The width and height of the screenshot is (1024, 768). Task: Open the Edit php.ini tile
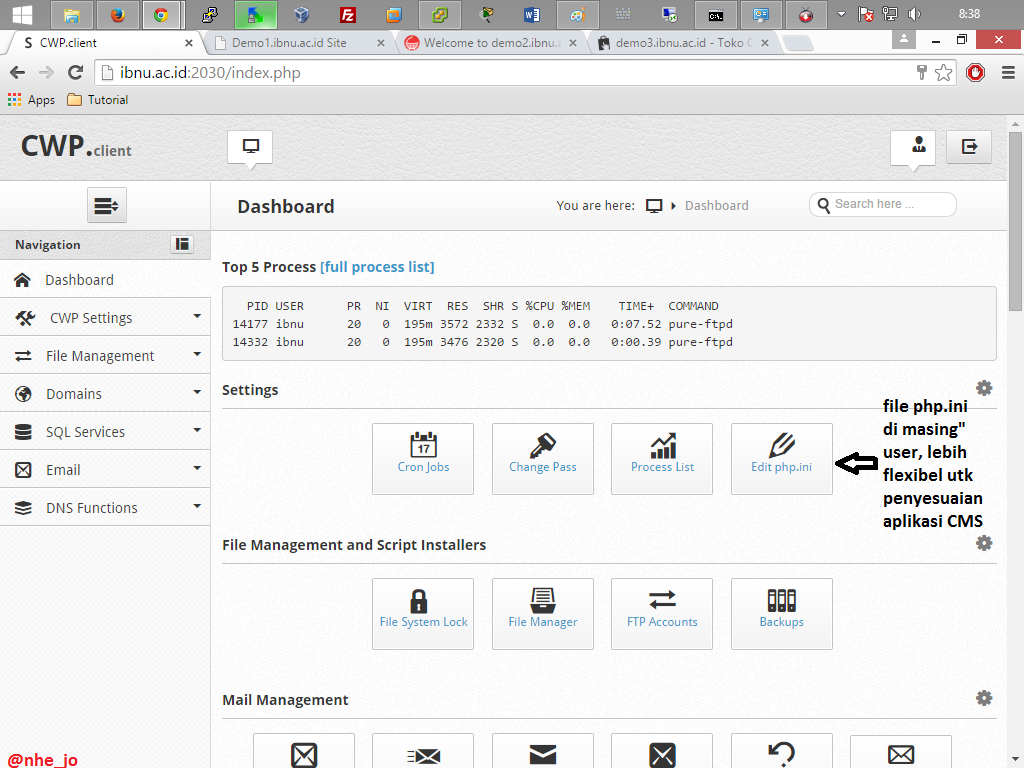782,458
